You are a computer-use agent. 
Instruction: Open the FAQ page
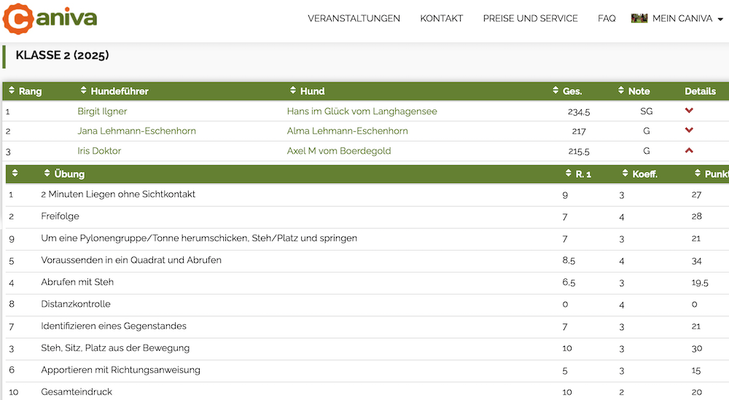606,19
